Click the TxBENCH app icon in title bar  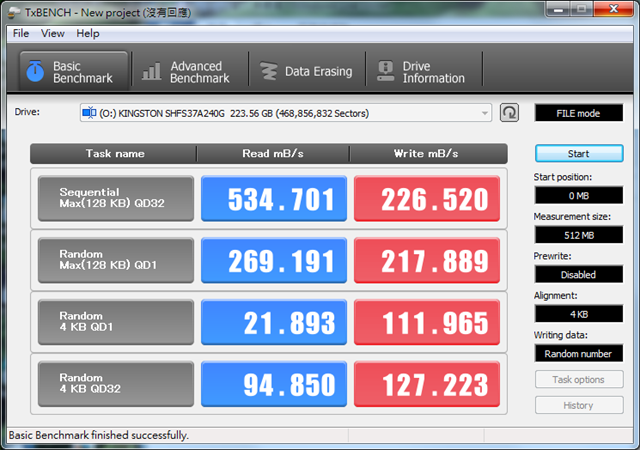14,13
